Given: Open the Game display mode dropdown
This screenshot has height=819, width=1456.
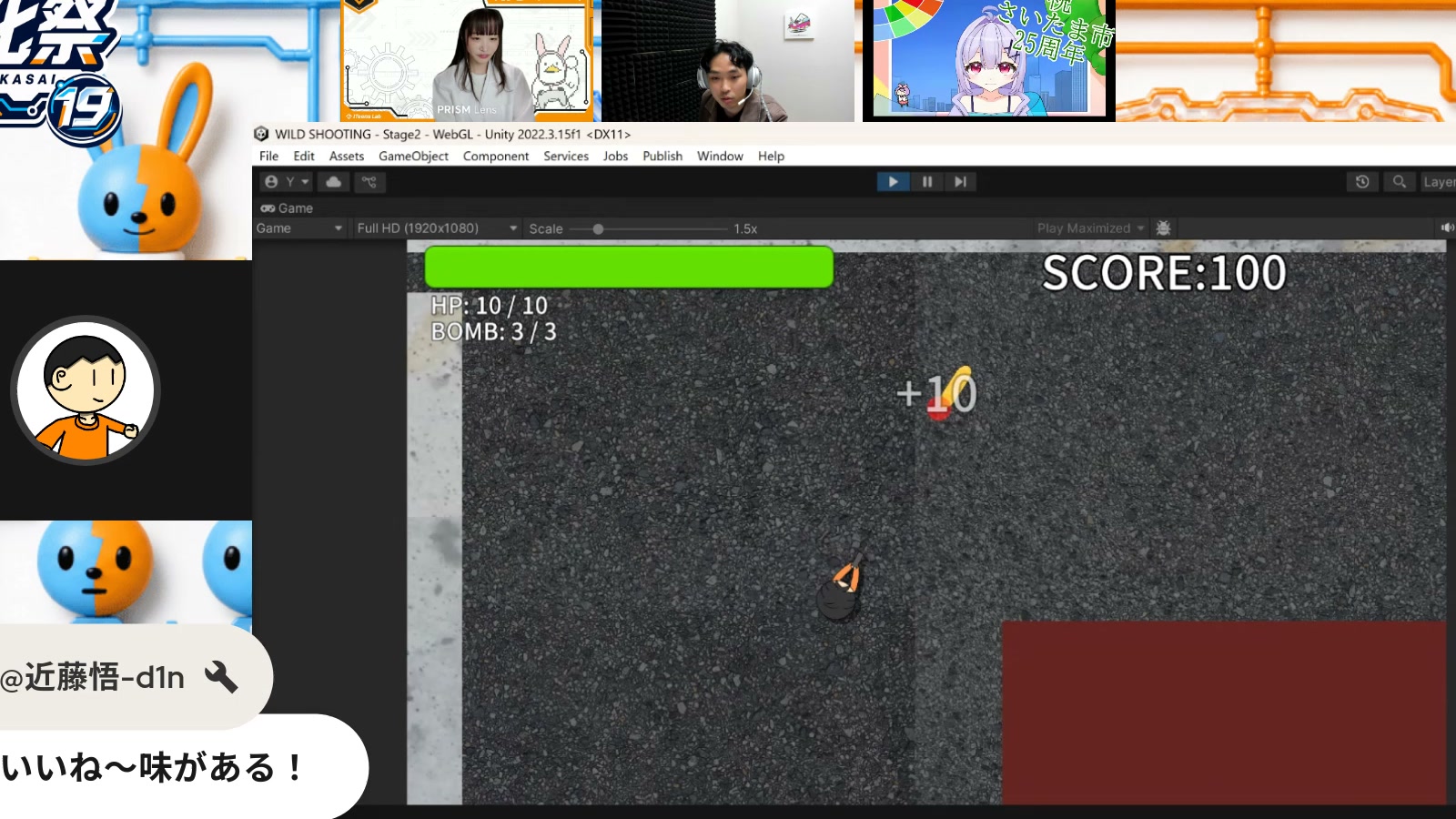Looking at the screenshot, I should (299, 228).
